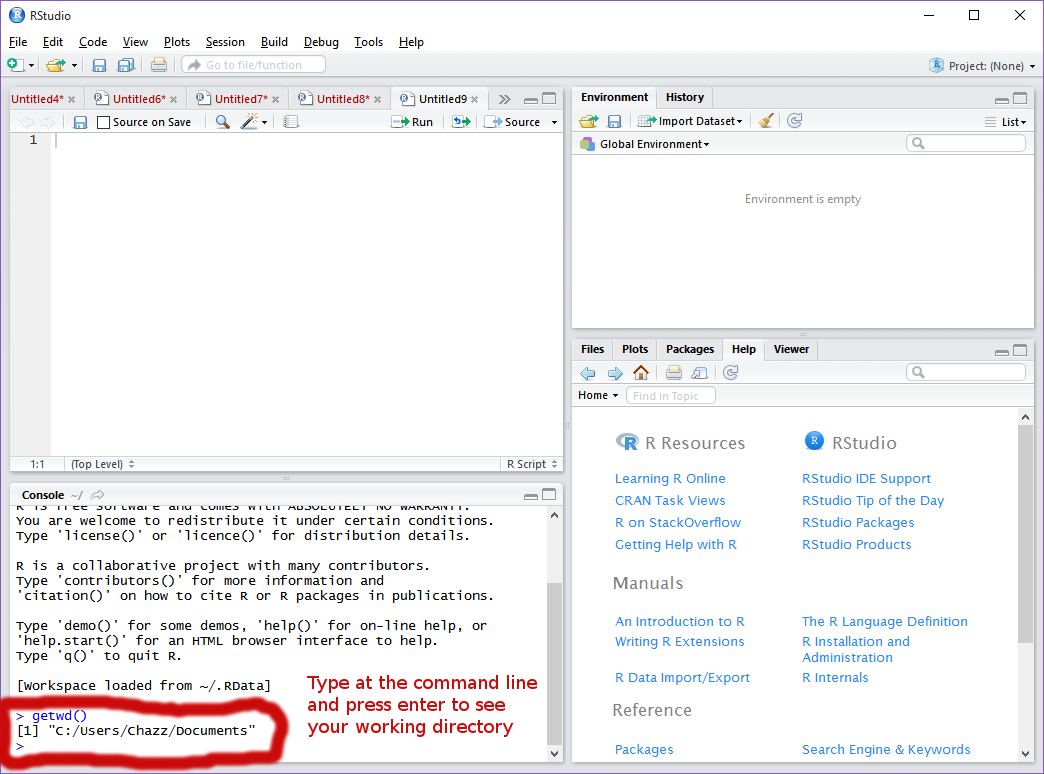
Task: Click the Find in Topic field
Action: (x=670, y=396)
